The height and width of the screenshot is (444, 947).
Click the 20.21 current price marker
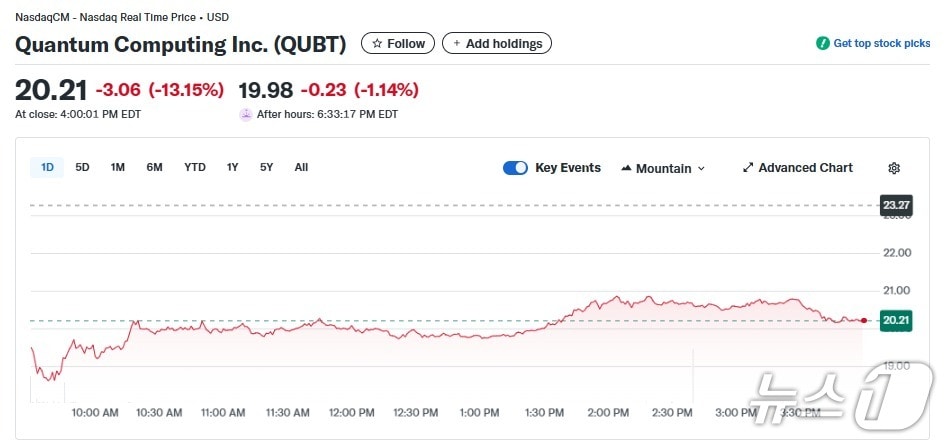[x=894, y=321]
